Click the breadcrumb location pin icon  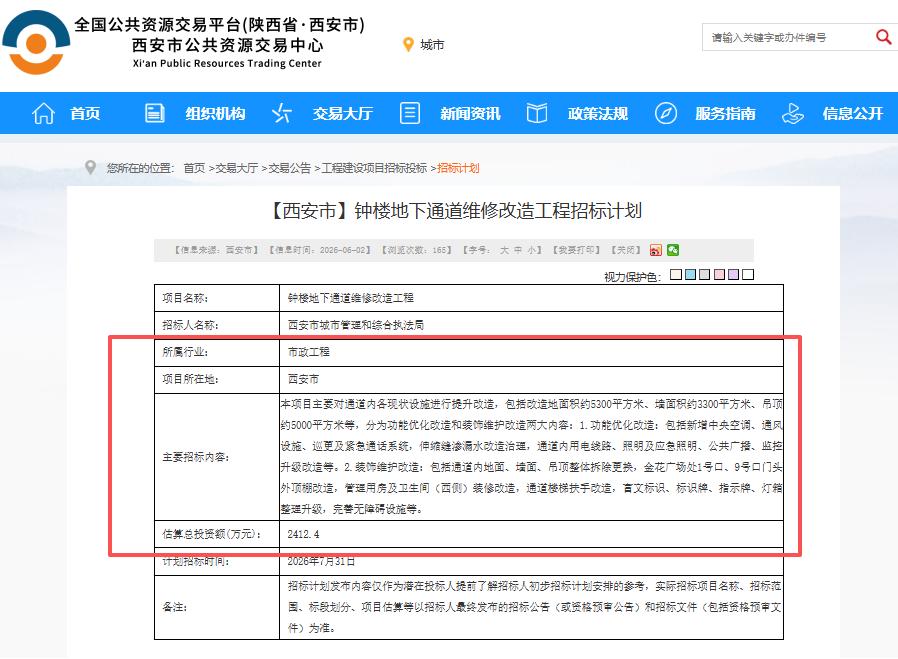click(x=90, y=167)
